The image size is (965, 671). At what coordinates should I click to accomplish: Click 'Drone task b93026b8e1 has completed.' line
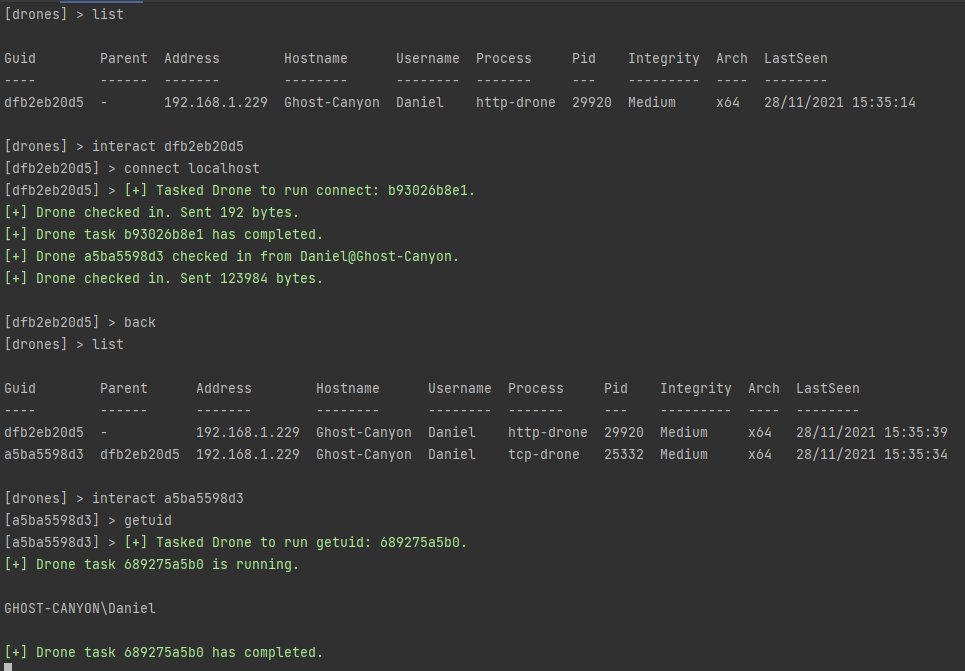[163, 235]
